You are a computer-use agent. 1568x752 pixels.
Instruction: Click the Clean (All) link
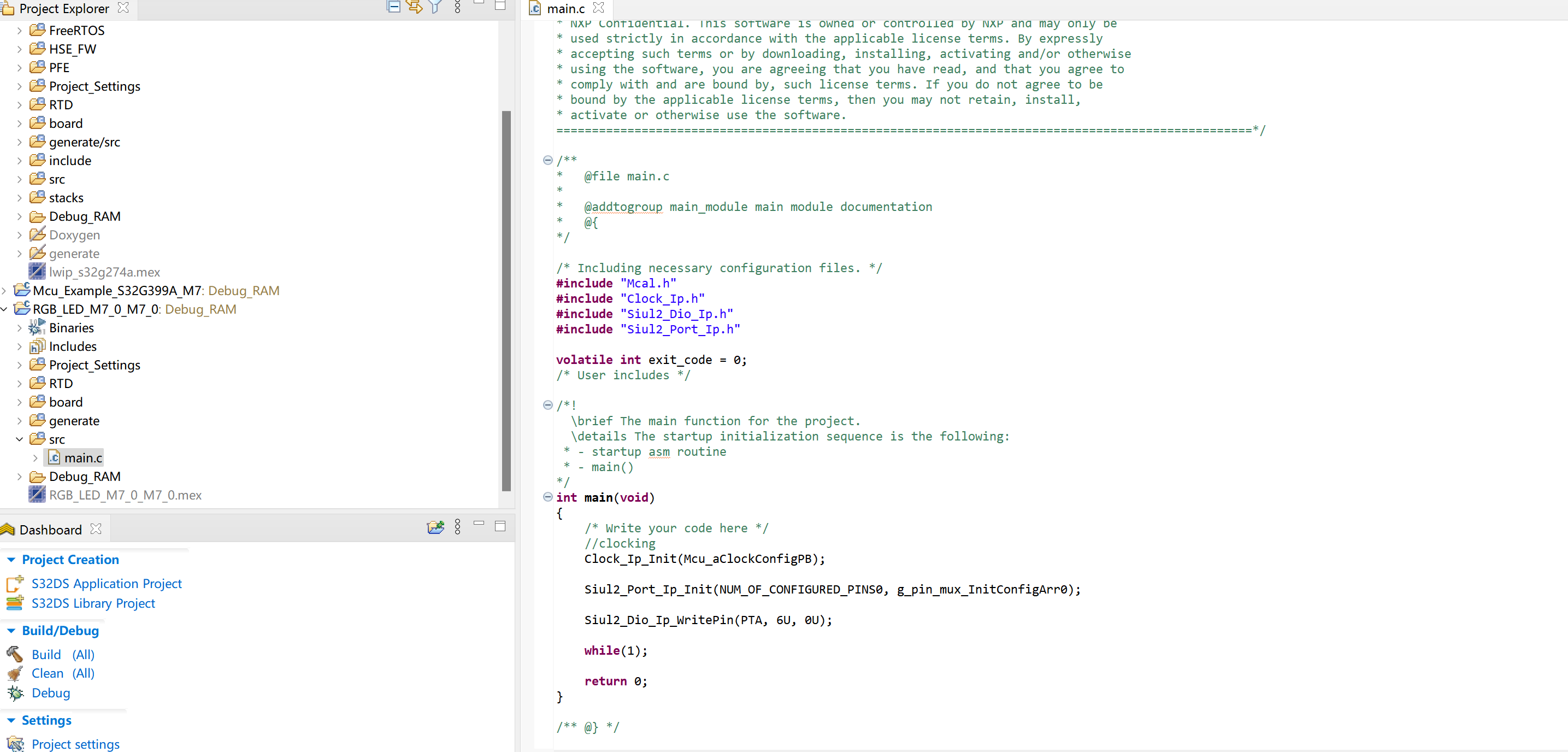tap(63, 673)
